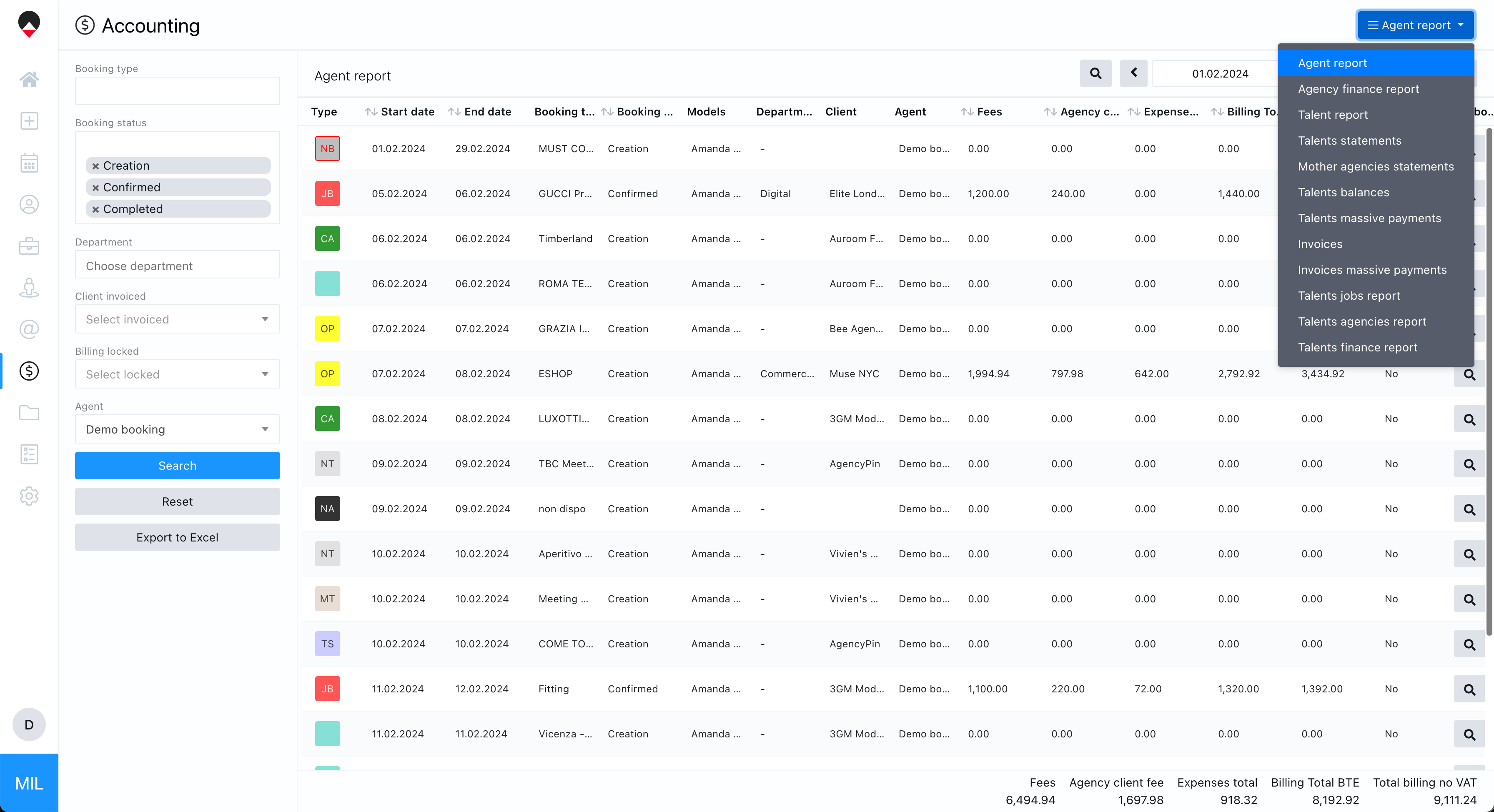Click the add new plus icon in sidebar
The width and height of the screenshot is (1494, 812).
tap(29, 120)
